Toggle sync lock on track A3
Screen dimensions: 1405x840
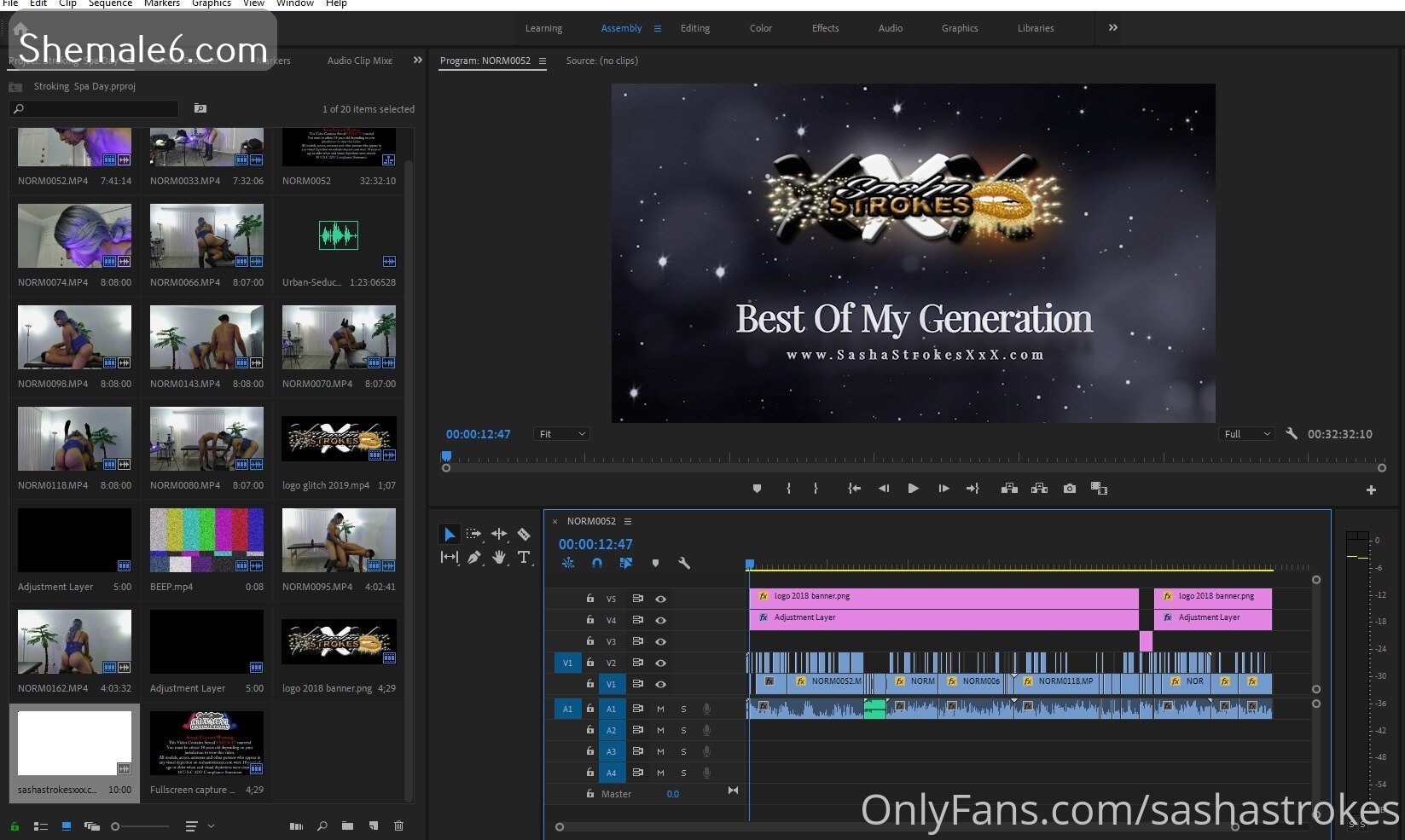[637, 751]
